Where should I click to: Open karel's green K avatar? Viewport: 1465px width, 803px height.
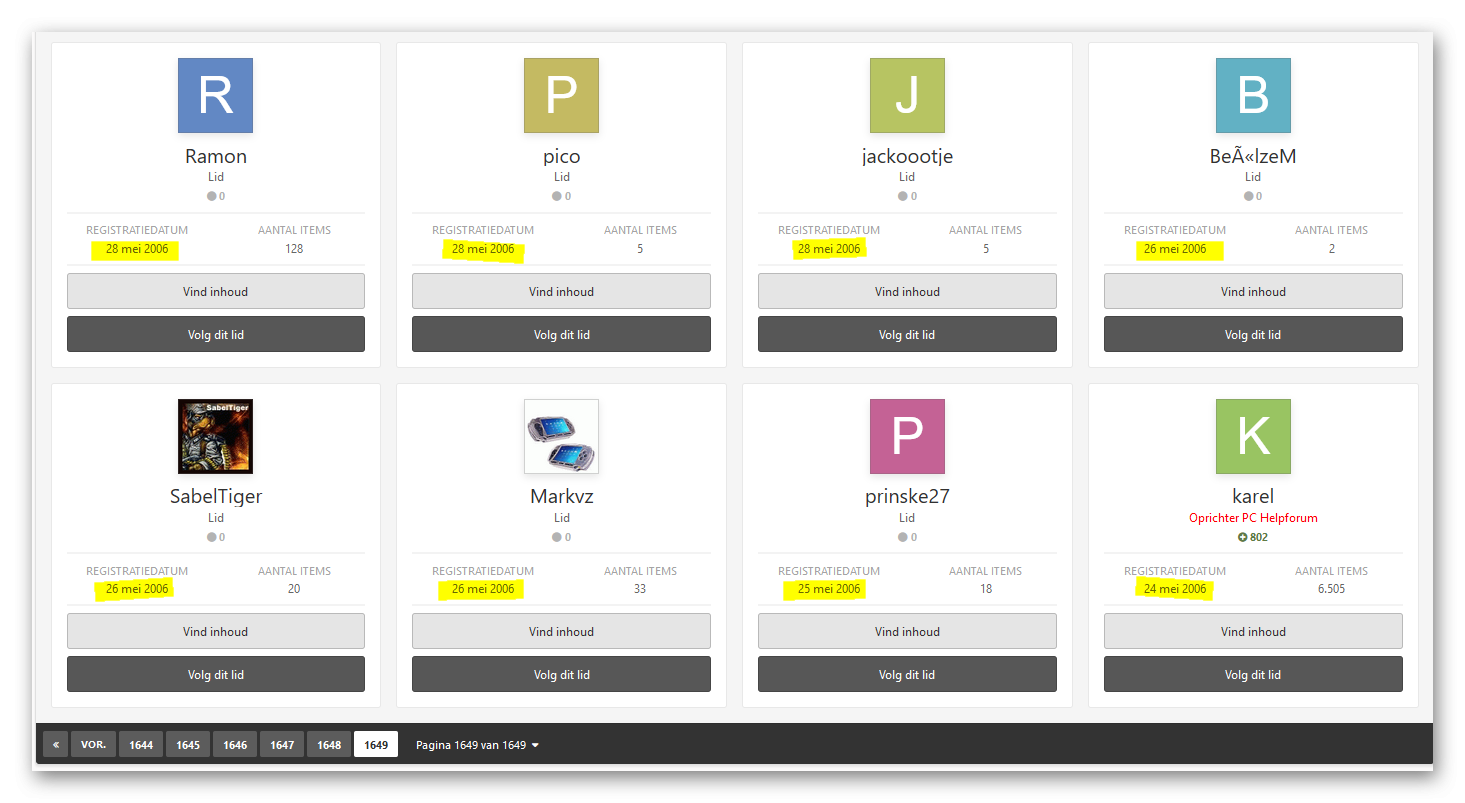[x=1253, y=436]
